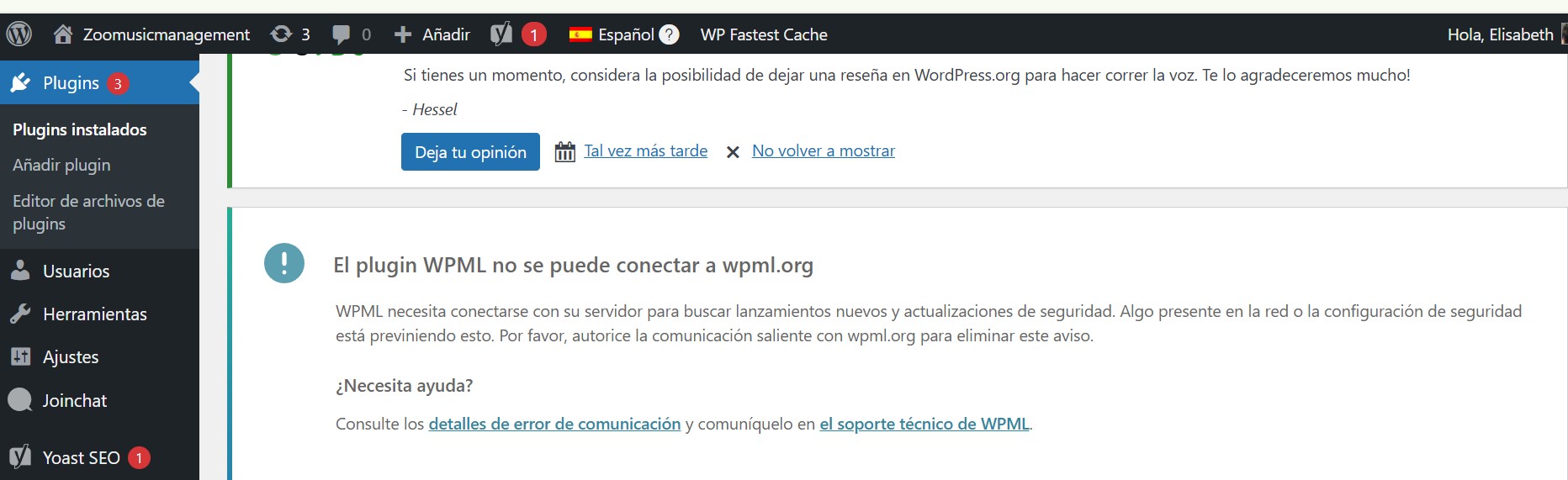This screenshot has width=1568, height=480.
Task: Click heading El plugin WPML no se puede conectar
Action: (x=573, y=265)
